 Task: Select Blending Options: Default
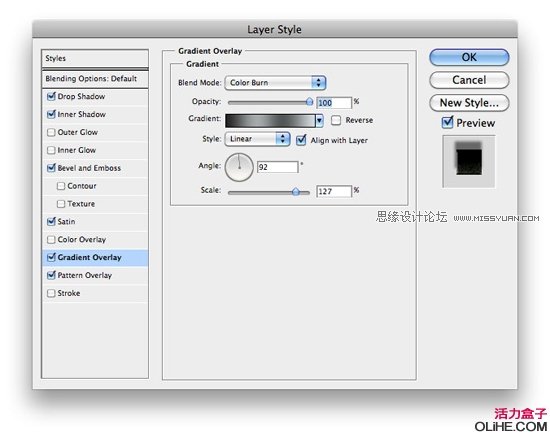tap(95, 79)
